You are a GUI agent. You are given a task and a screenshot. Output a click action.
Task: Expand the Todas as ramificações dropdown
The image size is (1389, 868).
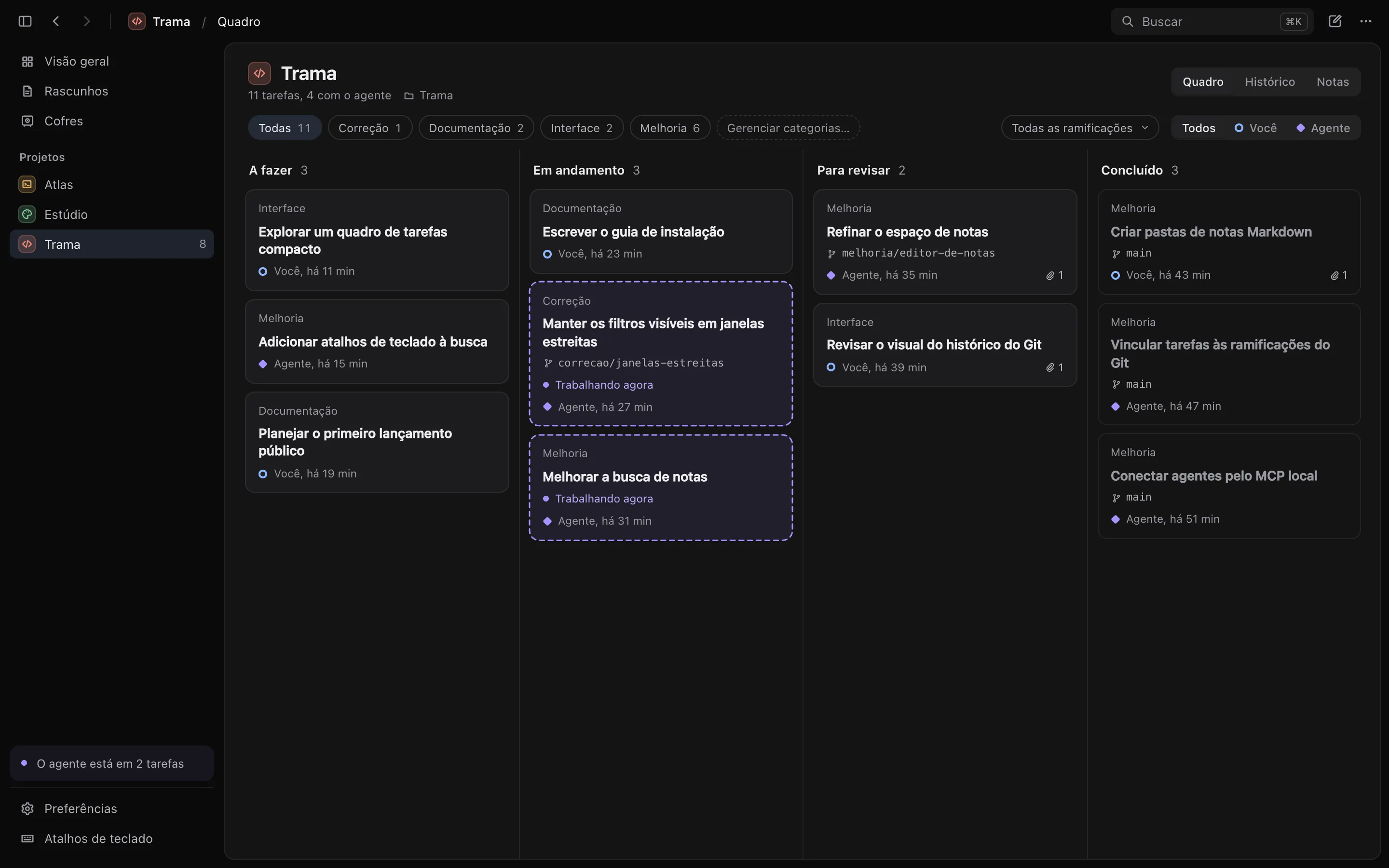tap(1080, 128)
